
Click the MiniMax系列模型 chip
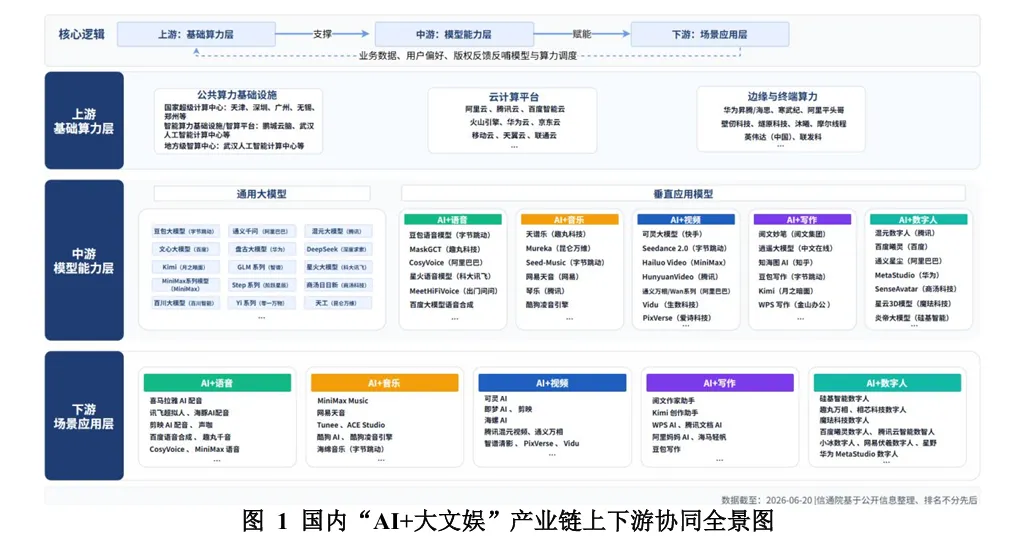(x=184, y=285)
